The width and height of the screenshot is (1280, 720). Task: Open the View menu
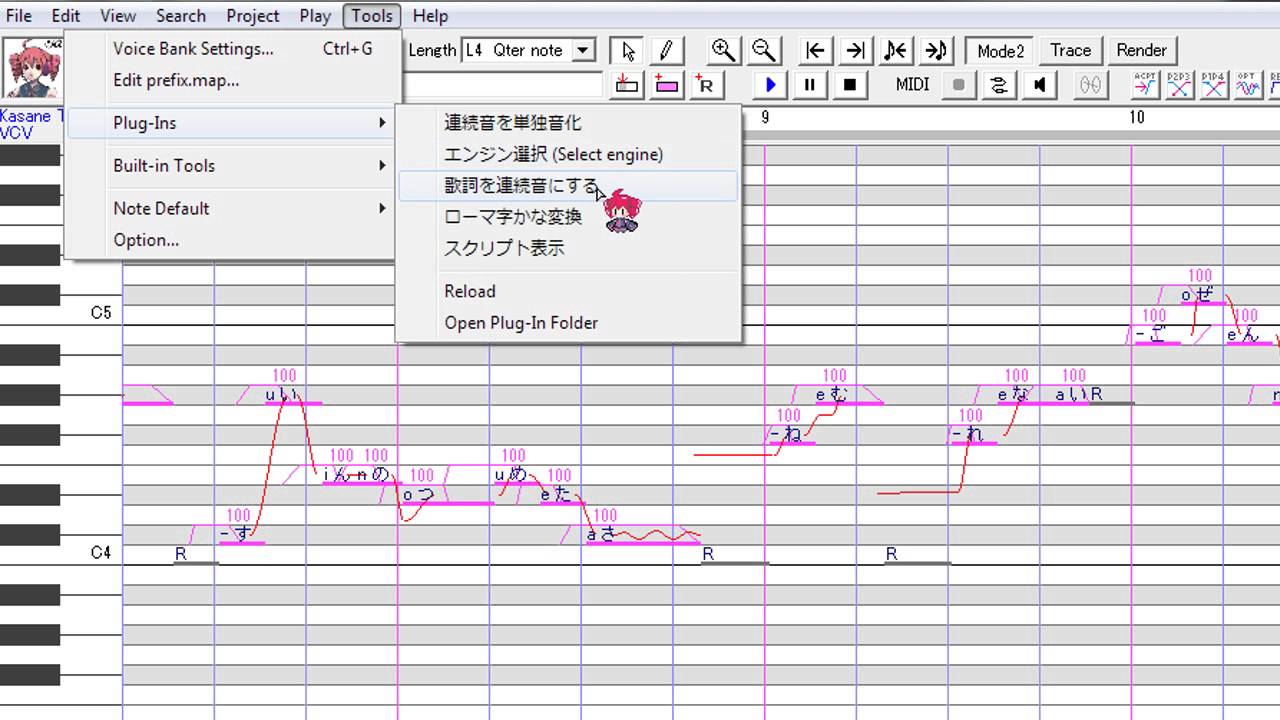tap(118, 15)
